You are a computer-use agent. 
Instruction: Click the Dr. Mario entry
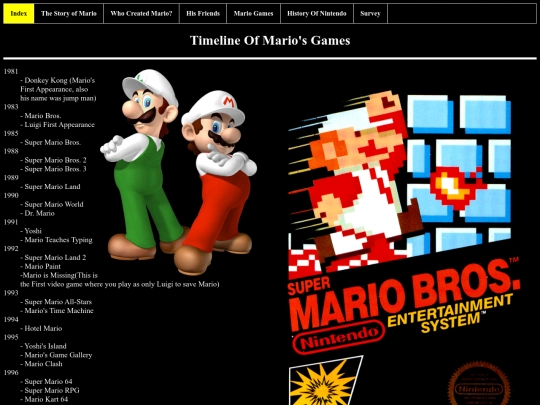(37, 213)
